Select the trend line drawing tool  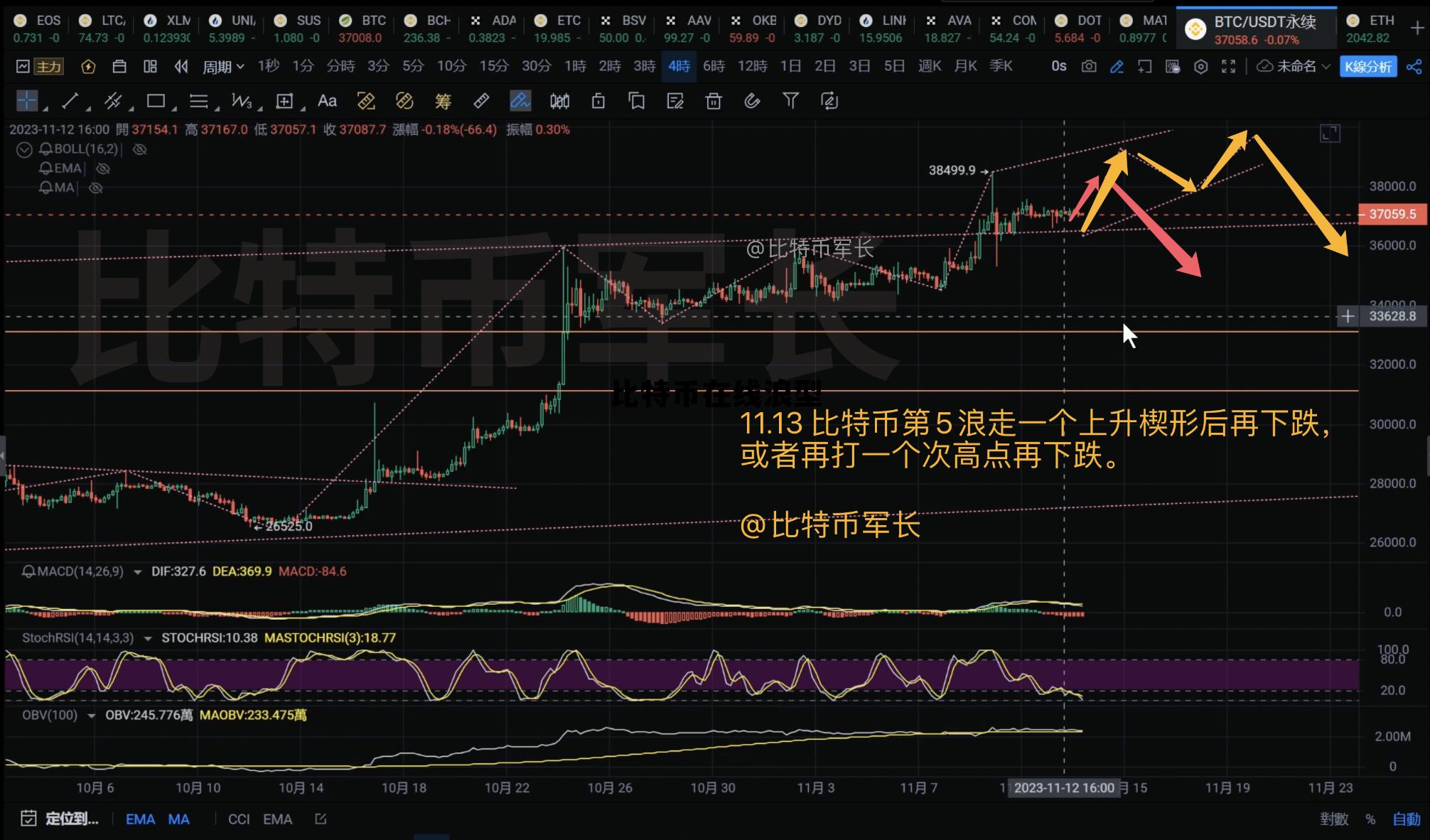pyautogui.click(x=70, y=101)
